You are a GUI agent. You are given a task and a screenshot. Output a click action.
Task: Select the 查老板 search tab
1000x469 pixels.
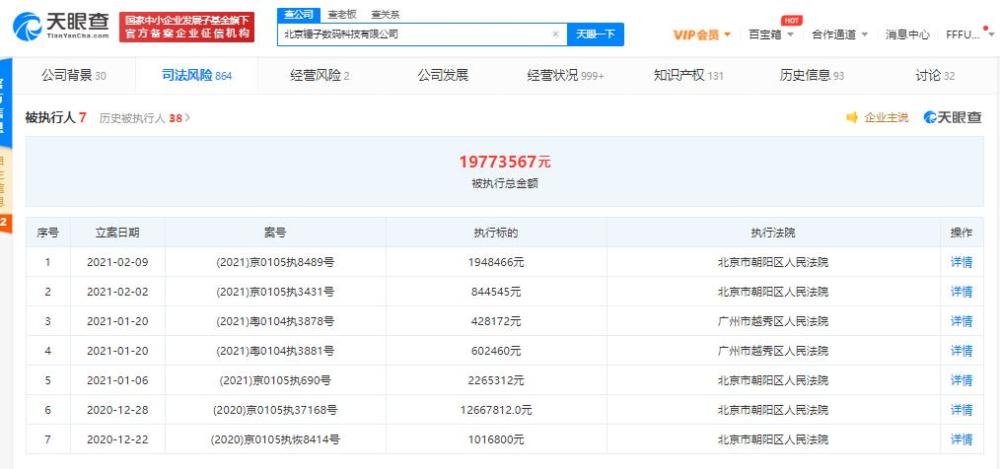(342, 15)
